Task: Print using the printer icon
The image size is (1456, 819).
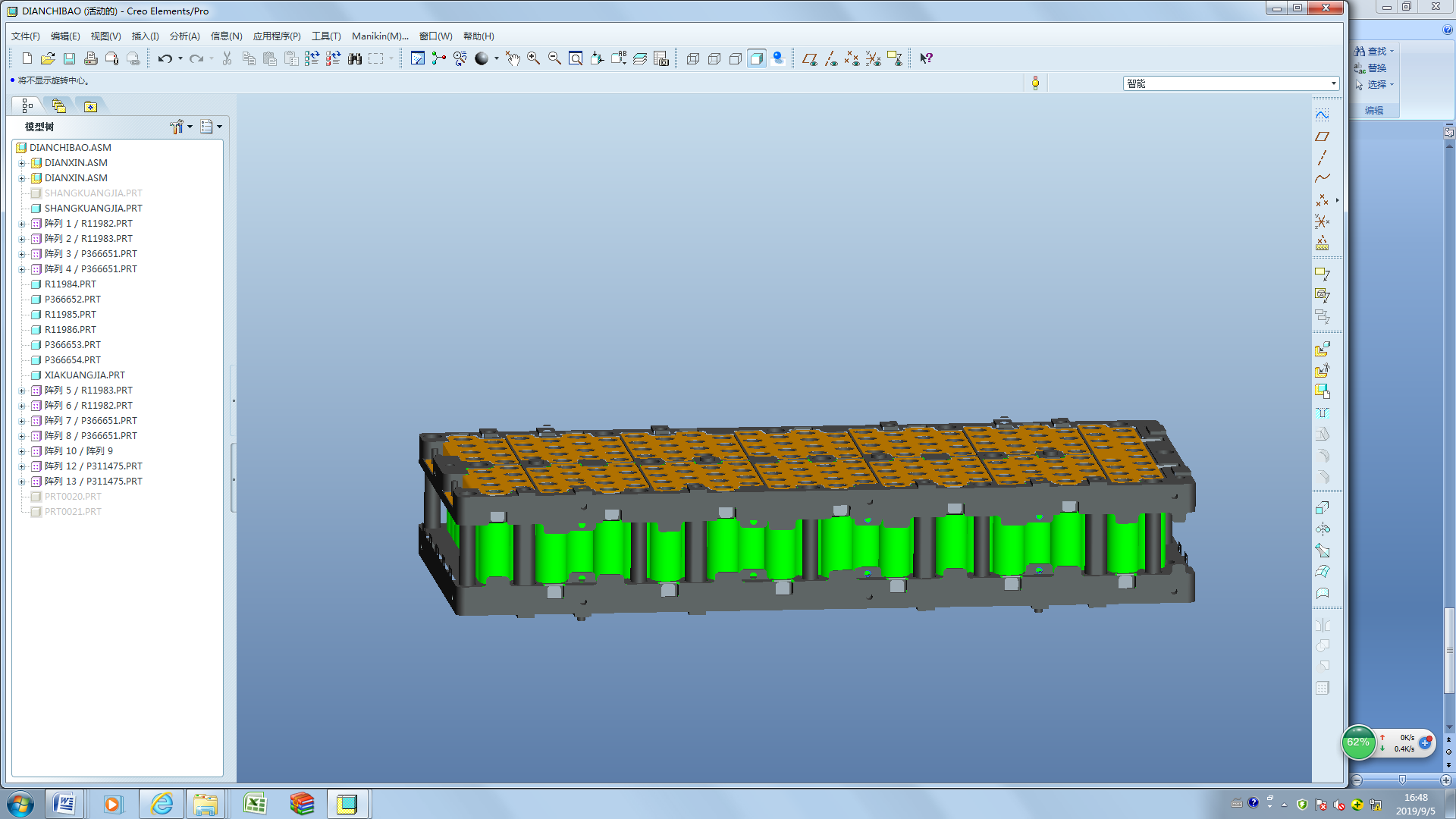Action: coord(90,58)
